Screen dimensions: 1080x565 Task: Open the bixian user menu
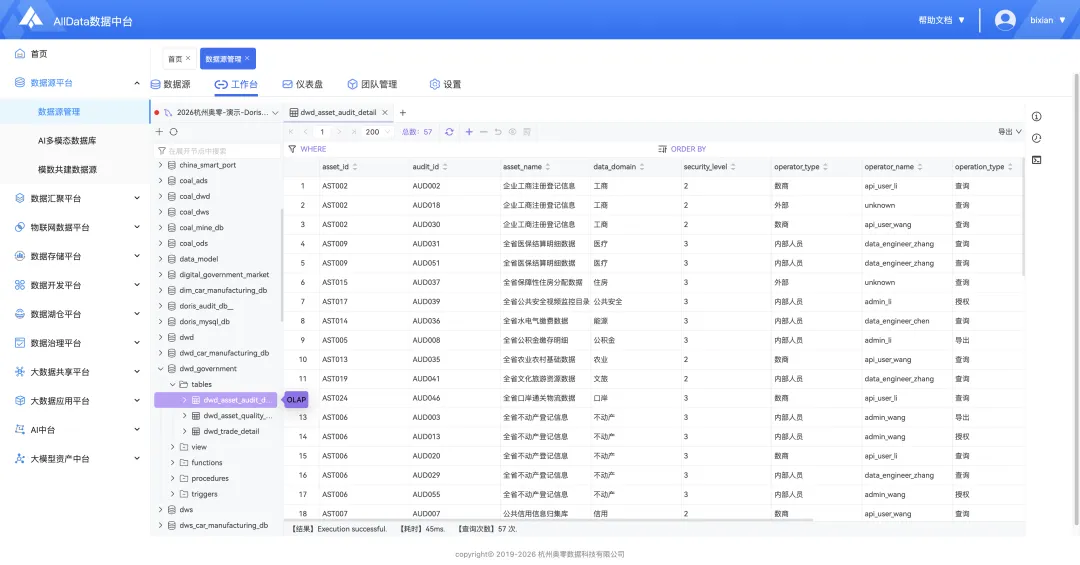coord(1048,20)
